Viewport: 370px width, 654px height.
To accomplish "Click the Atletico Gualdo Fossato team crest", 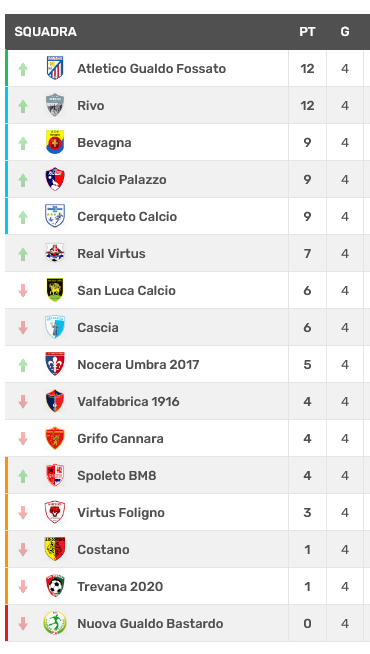I will click(x=55, y=68).
